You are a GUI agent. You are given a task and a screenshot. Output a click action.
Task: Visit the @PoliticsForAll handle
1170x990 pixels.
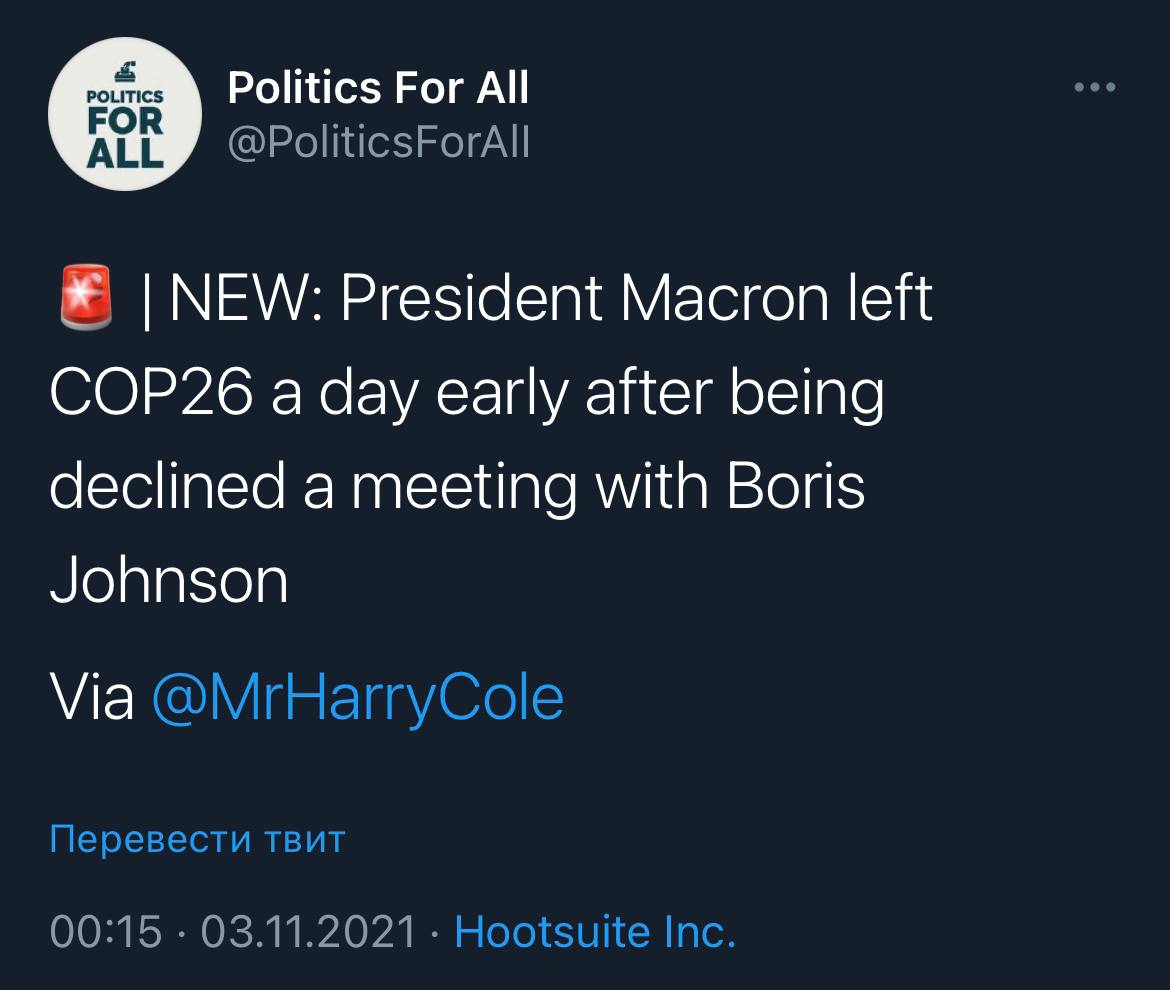[379, 143]
